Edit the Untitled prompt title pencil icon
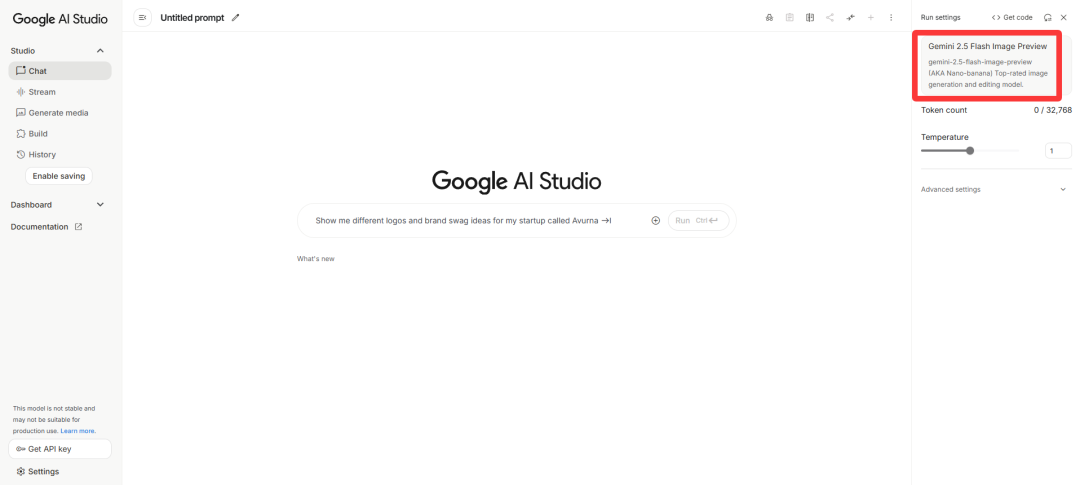Viewport: 1080px width, 485px height. (236, 17)
